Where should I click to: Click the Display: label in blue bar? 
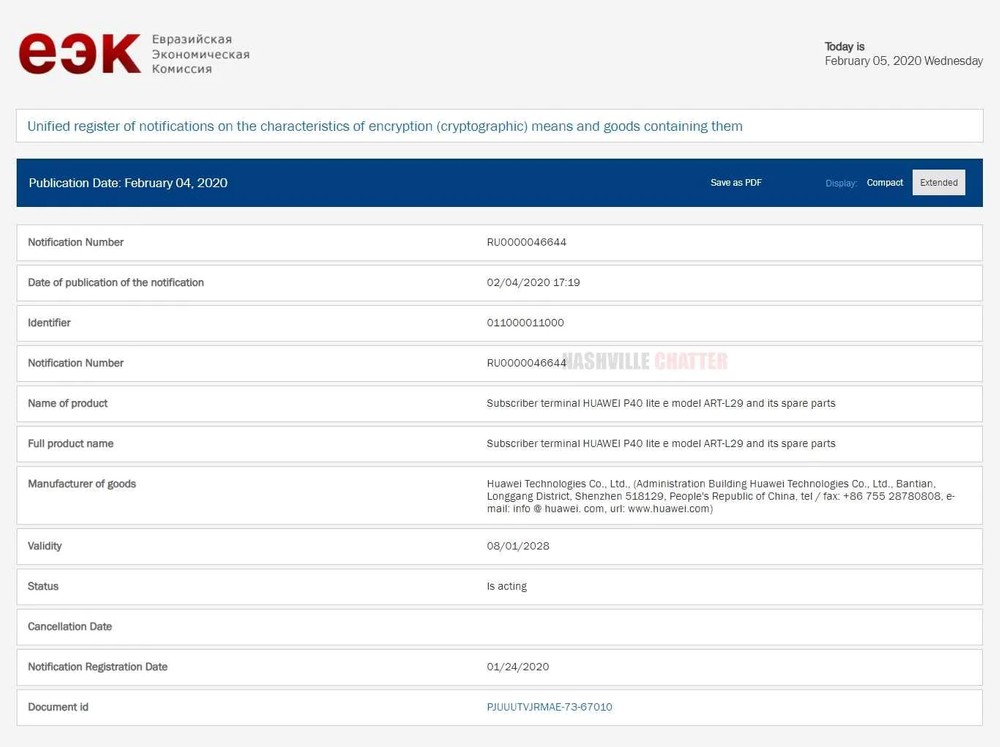pos(841,183)
